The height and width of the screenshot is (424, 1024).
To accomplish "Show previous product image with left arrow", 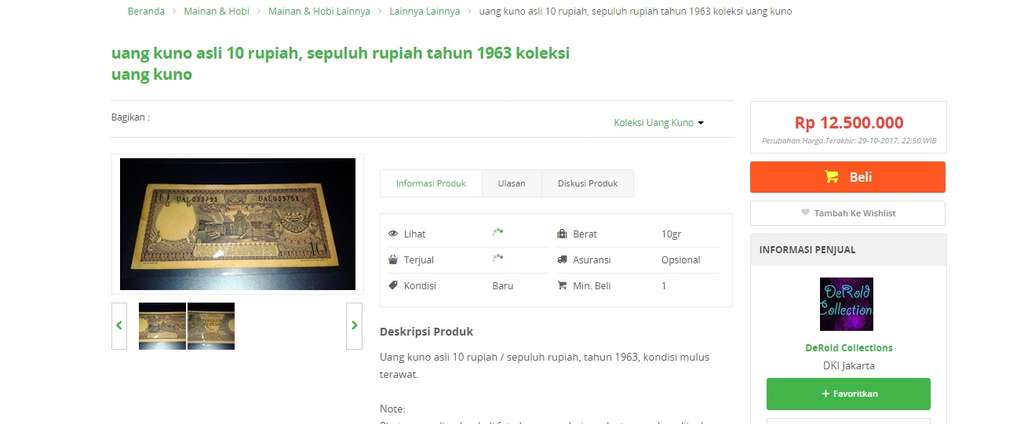I will coord(119,325).
